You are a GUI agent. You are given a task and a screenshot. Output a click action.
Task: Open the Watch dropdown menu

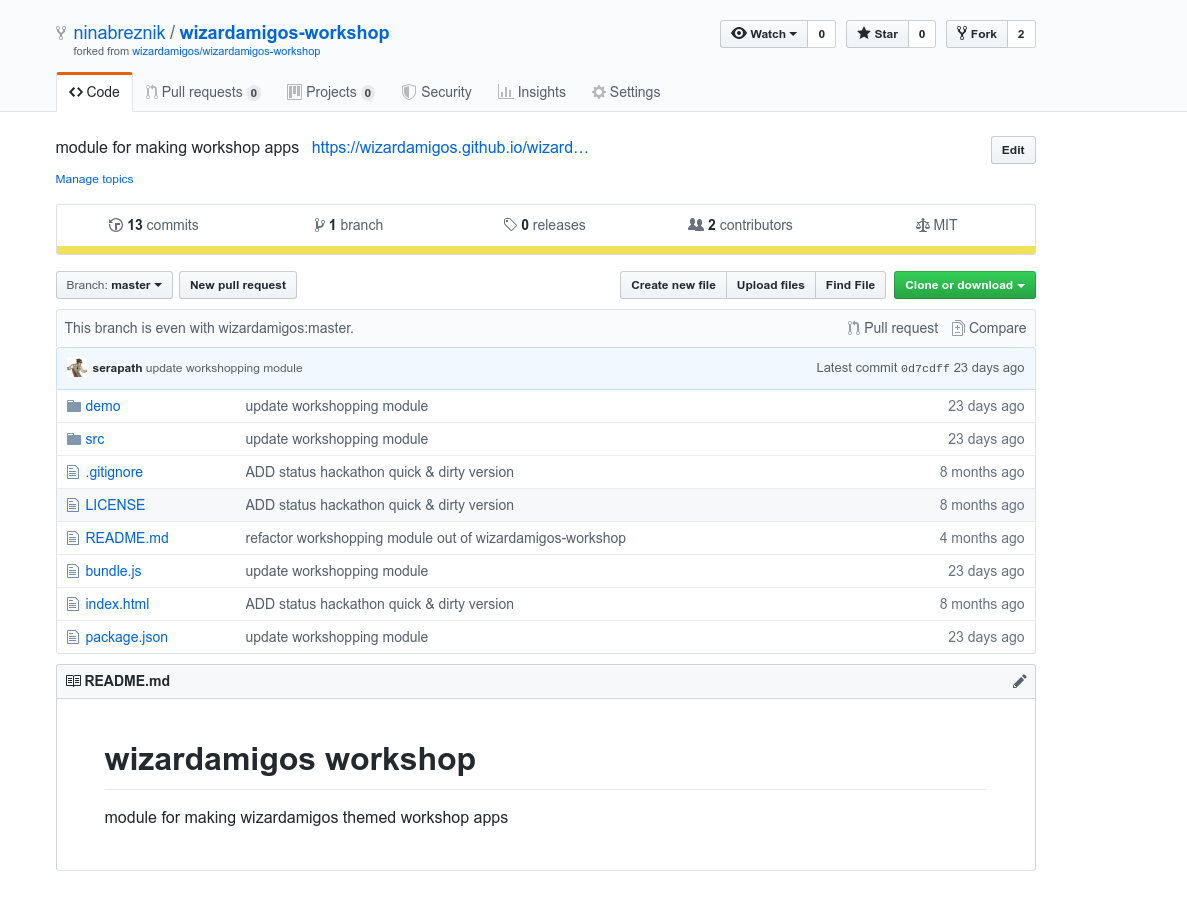(x=764, y=34)
